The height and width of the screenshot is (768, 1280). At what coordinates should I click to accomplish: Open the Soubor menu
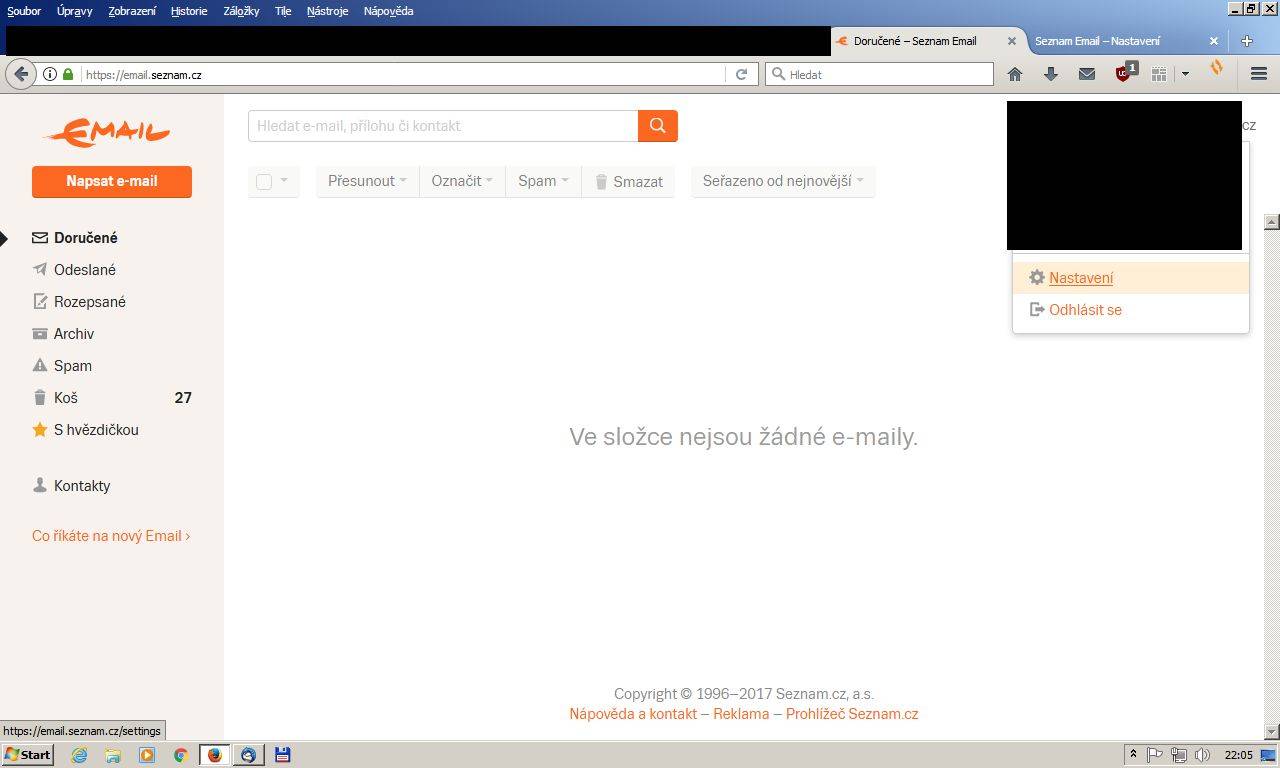click(x=24, y=11)
